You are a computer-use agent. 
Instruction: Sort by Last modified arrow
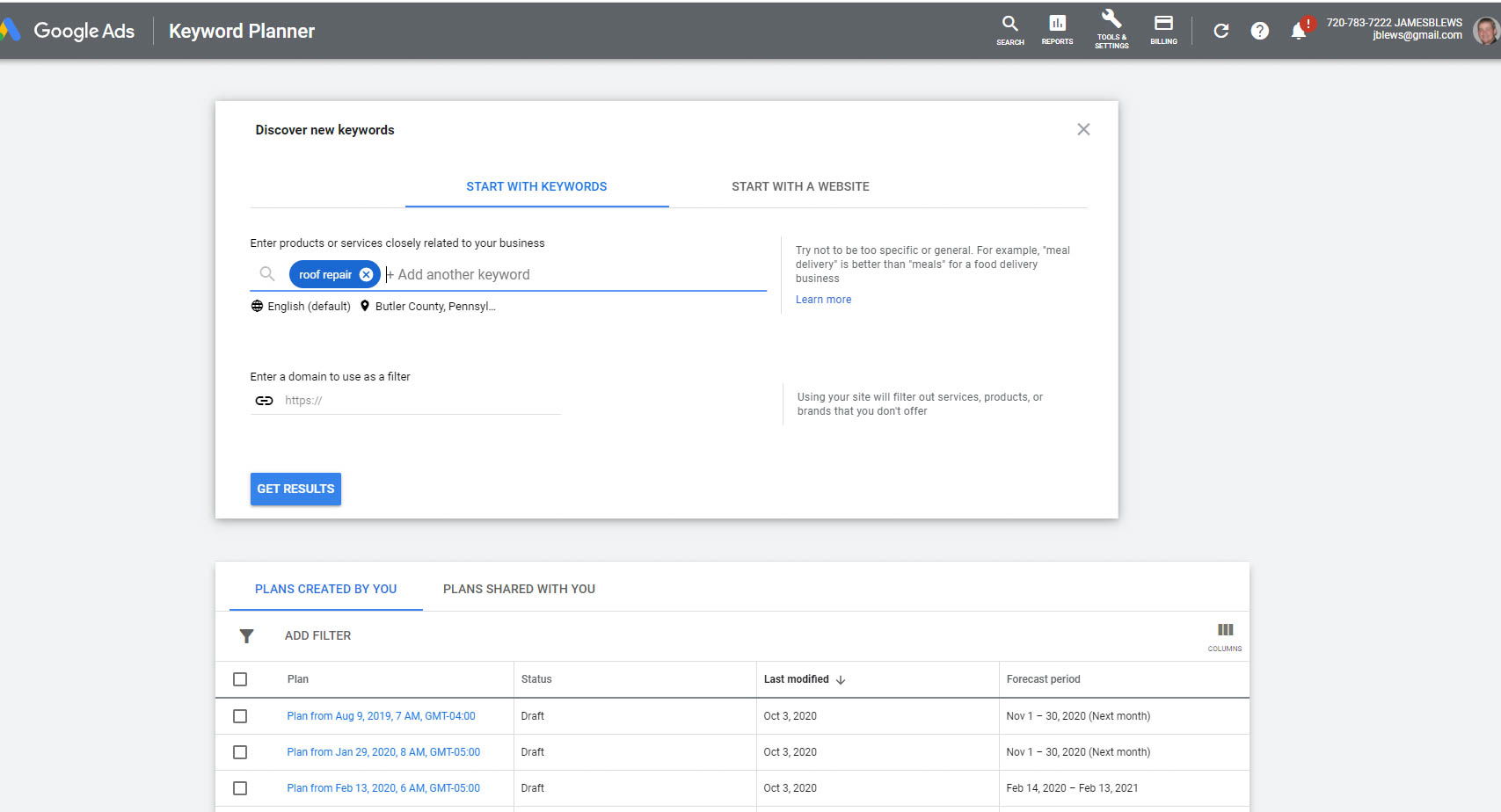[x=841, y=679]
